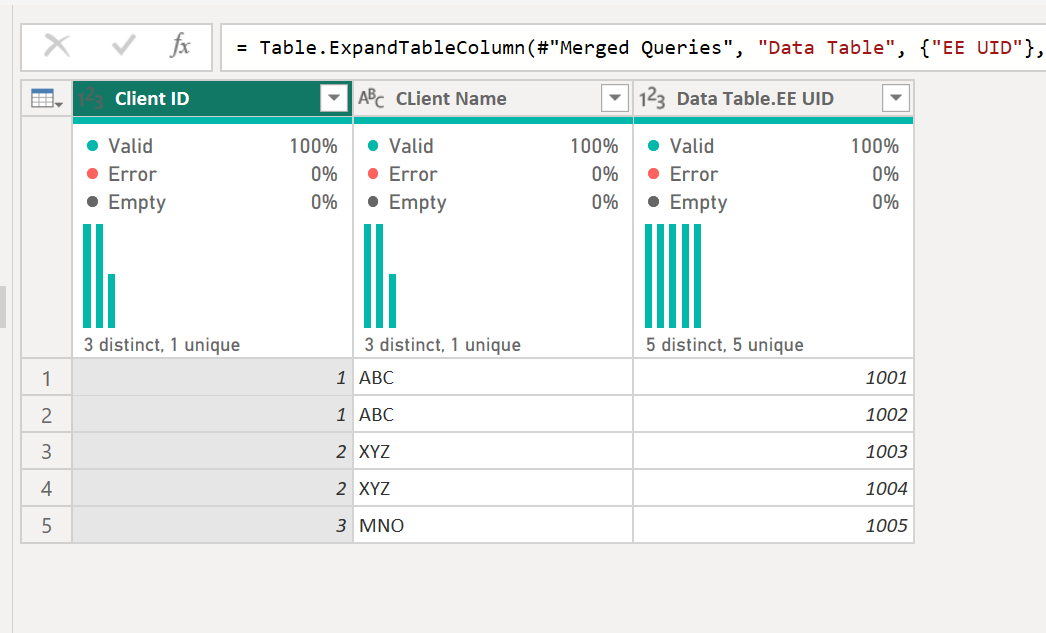Click into the formula bar text
The image size is (1046, 633).
point(633,47)
